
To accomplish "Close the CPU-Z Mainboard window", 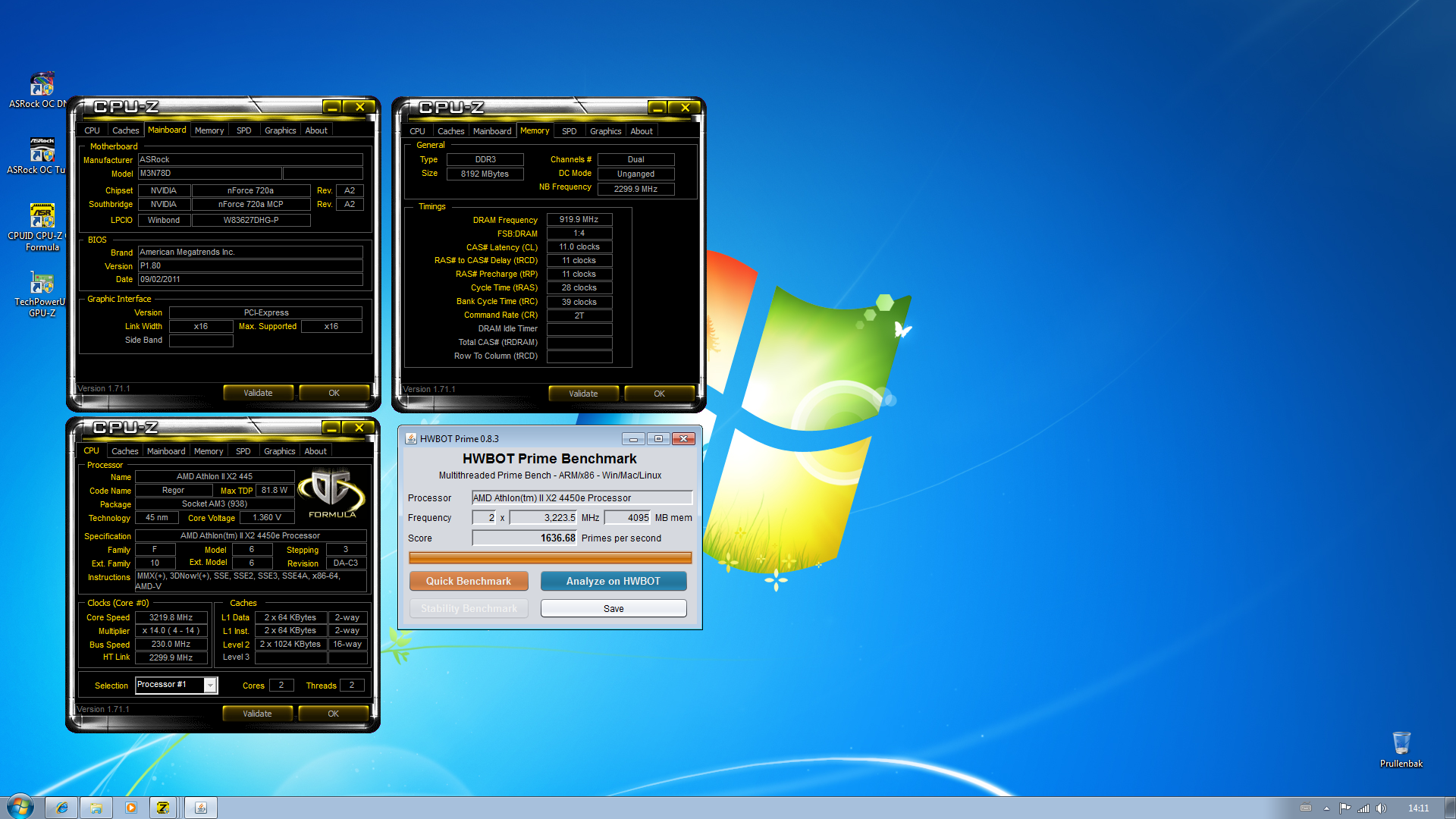I will pyautogui.click(x=359, y=107).
